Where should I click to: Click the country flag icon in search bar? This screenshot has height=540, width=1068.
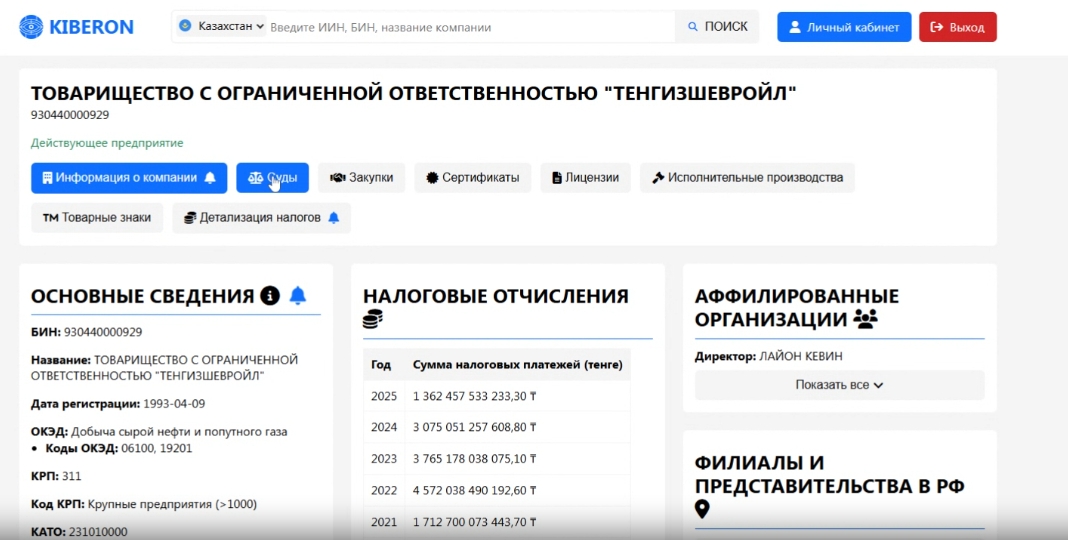click(185, 26)
